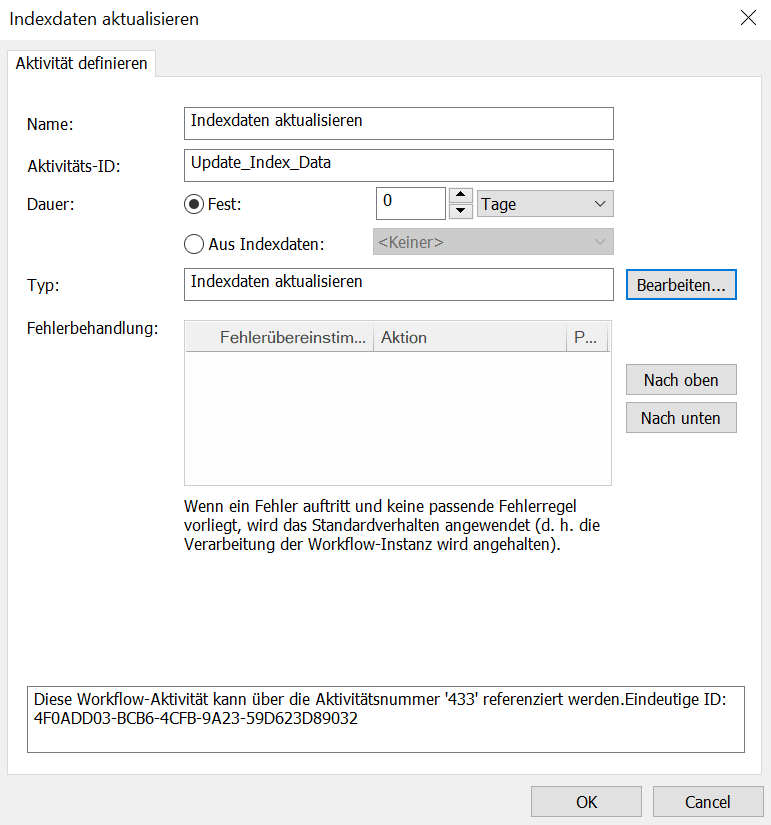The image size is (771, 825).
Task: Decrease duration with the down spinner arrow
Action: coord(460,211)
